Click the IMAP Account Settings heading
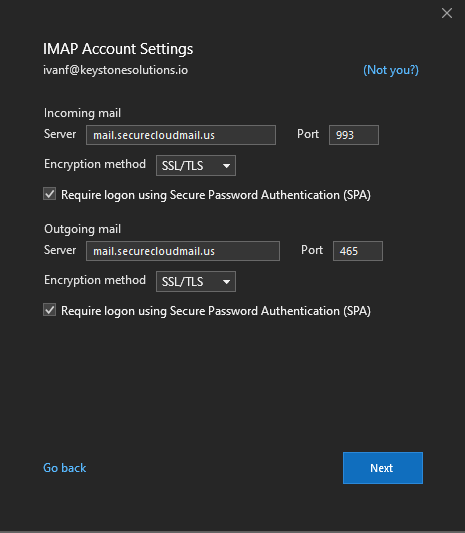Screen dimensions: 465x533 click(118, 49)
